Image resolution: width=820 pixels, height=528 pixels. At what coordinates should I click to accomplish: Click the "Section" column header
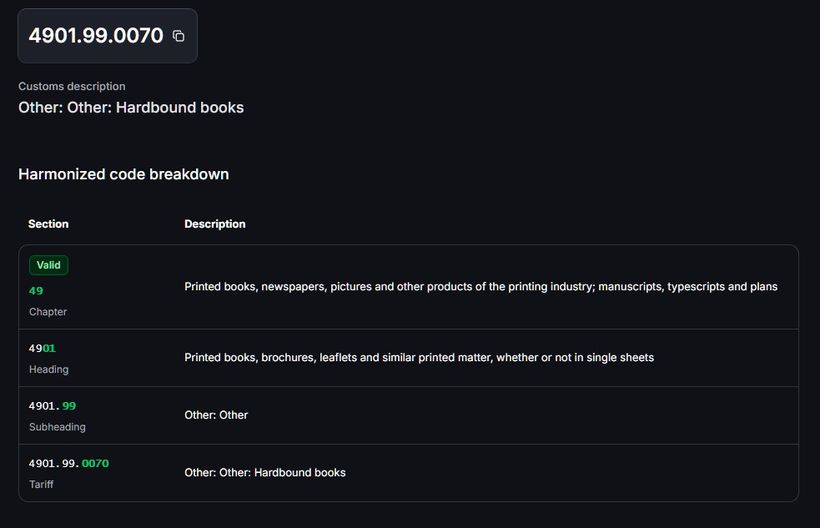pos(48,224)
